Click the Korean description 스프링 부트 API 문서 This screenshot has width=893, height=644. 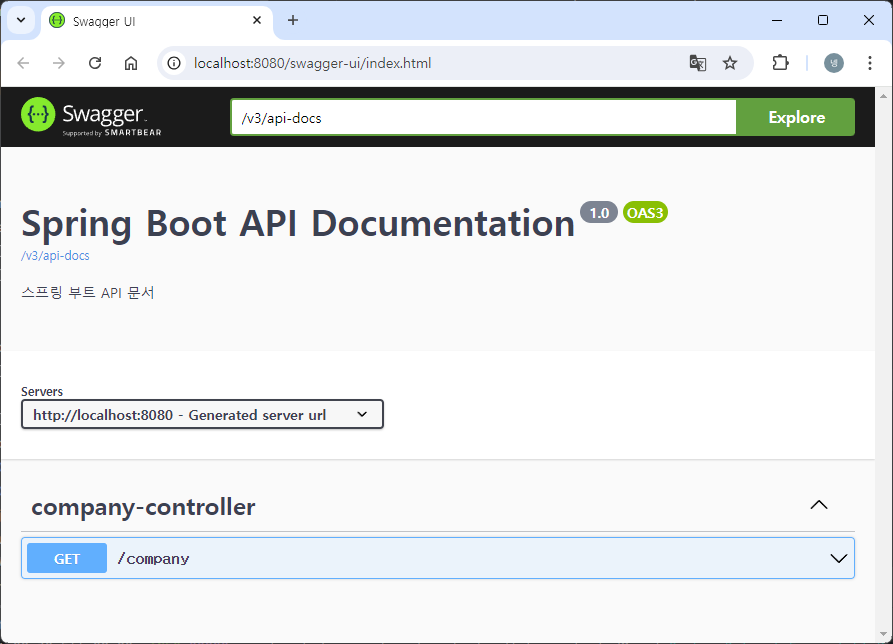[88, 293]
